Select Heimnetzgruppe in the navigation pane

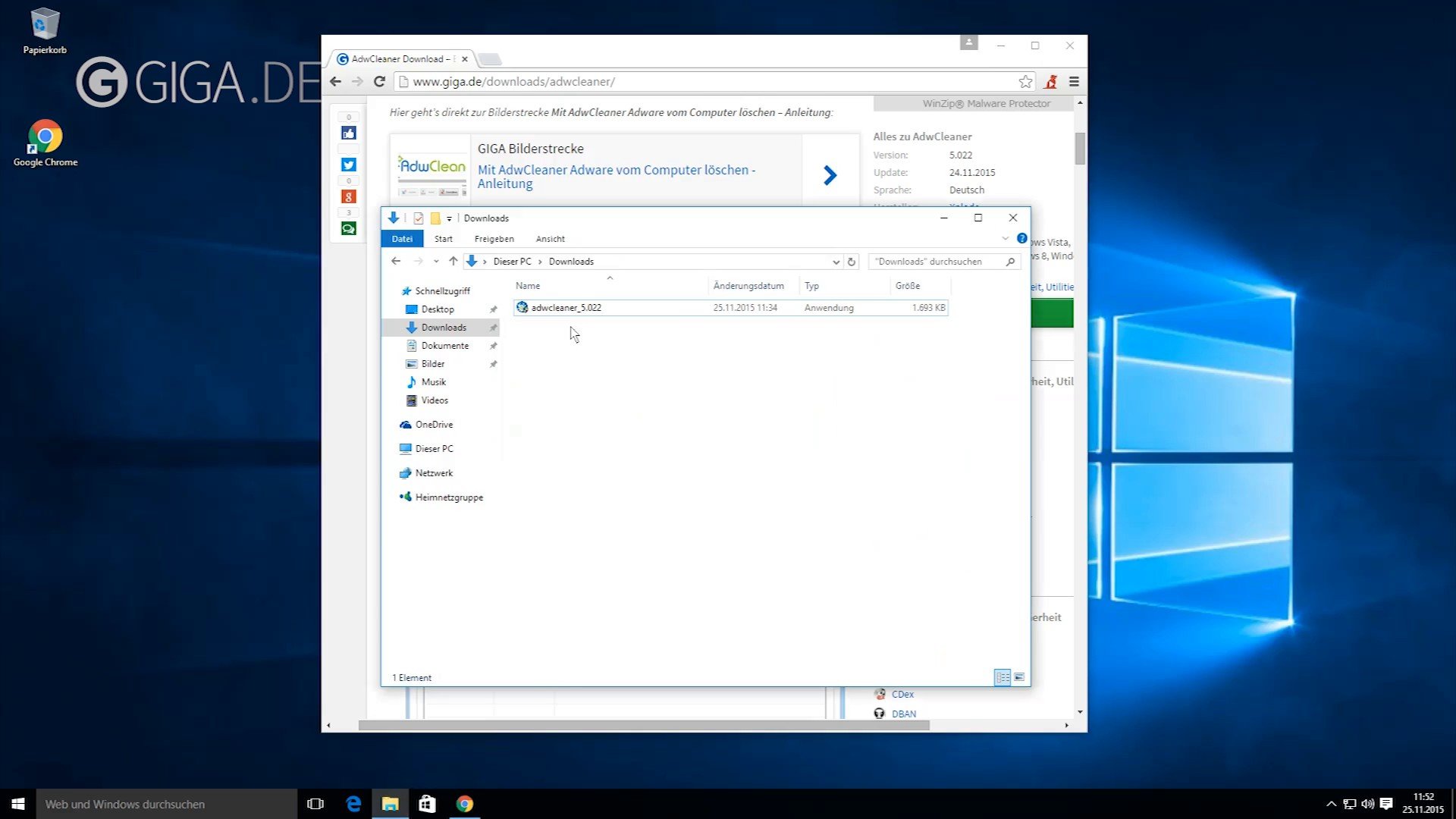tap(449, 497)
